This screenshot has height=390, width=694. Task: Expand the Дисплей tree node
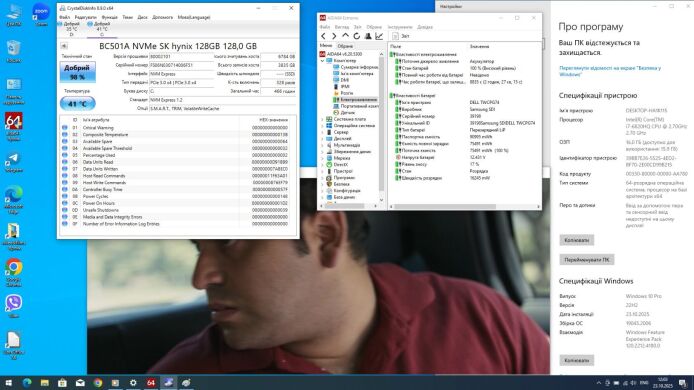(322, 139)
